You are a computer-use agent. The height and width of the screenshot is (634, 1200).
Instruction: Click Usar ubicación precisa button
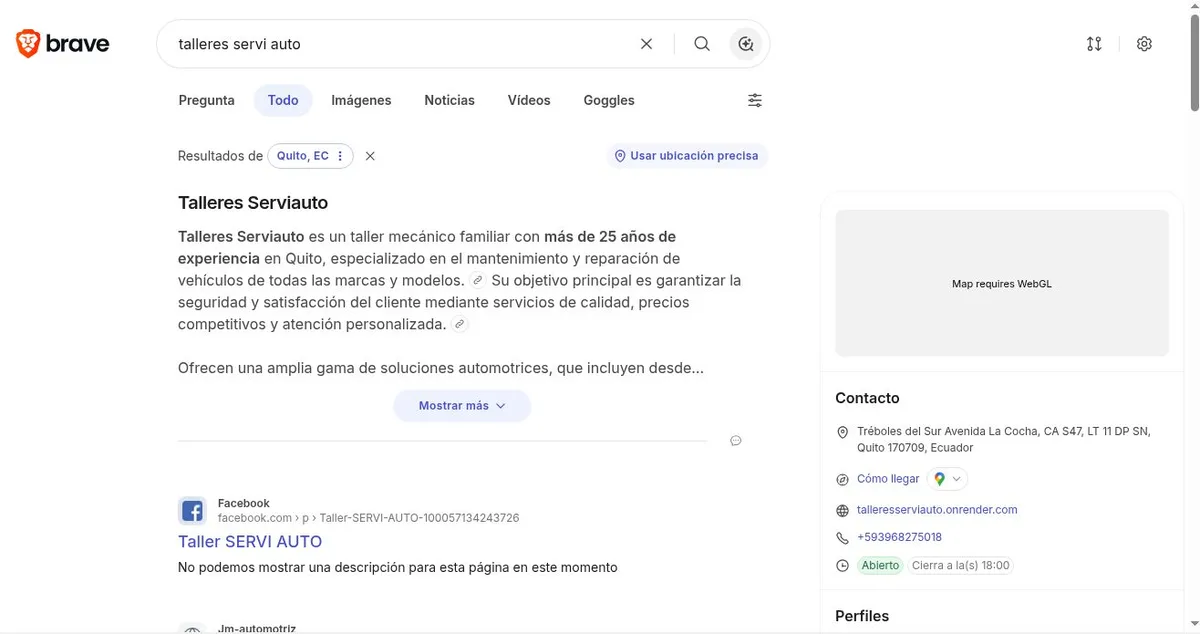tap(687, 156)
